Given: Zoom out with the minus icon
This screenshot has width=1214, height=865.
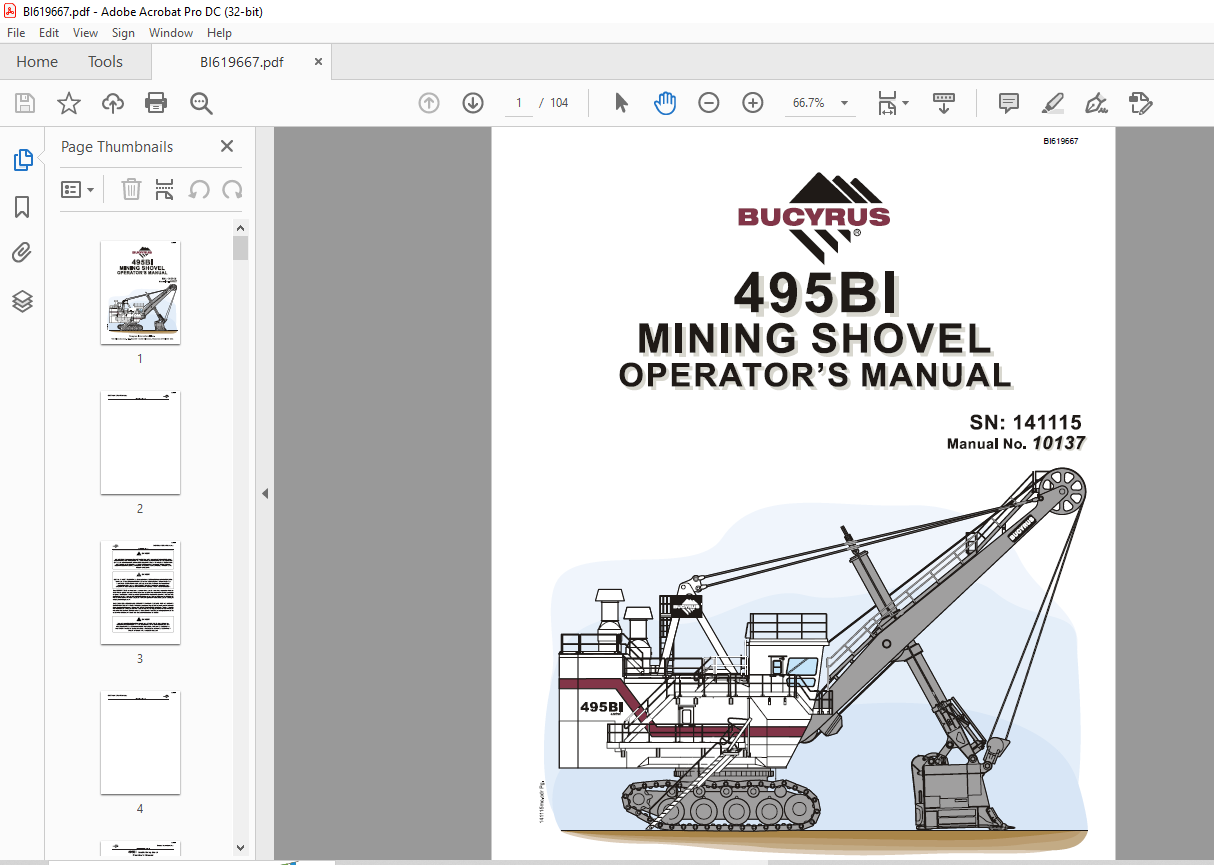Looking at the screenshot, I should pos(709,103).
